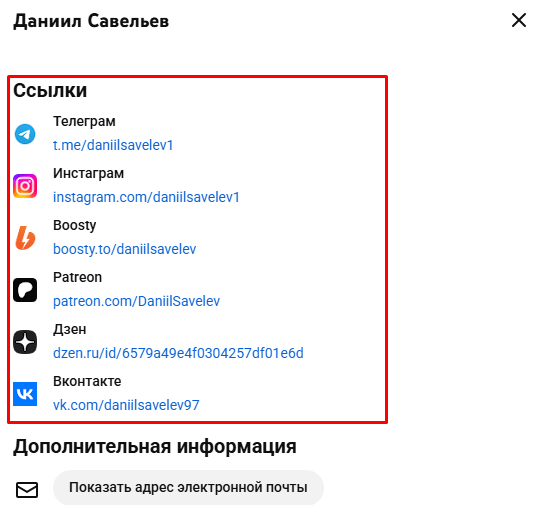
Task: Click the Телеграм label text
Action: (84, 122)
